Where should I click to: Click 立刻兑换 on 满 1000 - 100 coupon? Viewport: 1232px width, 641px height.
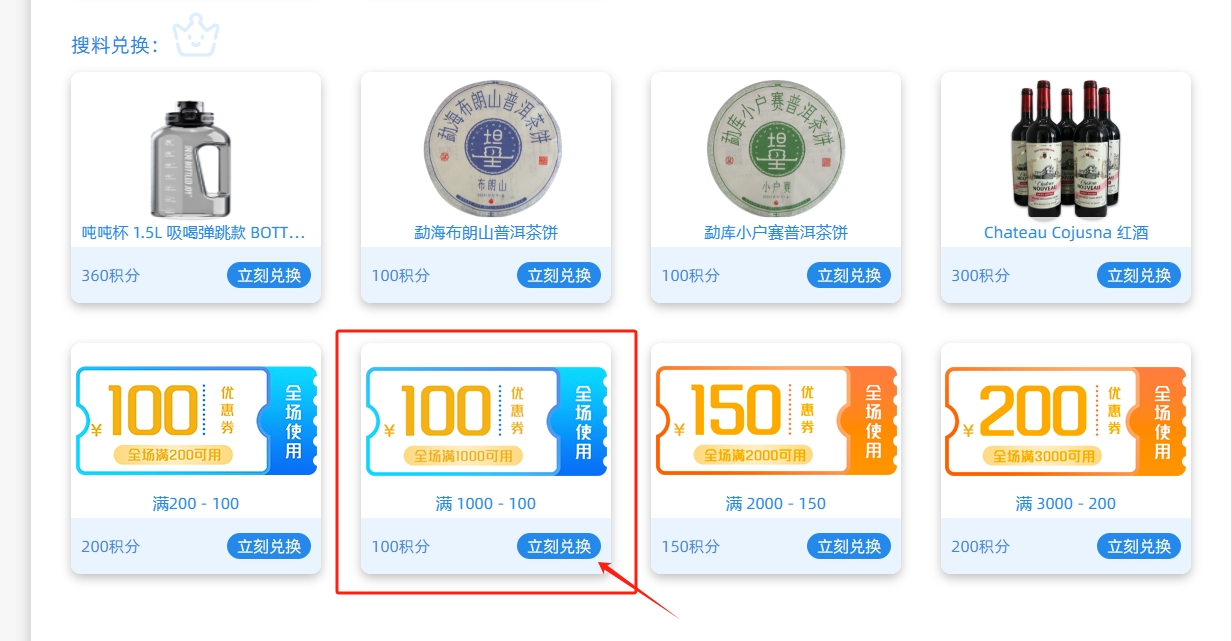[559, 546]
